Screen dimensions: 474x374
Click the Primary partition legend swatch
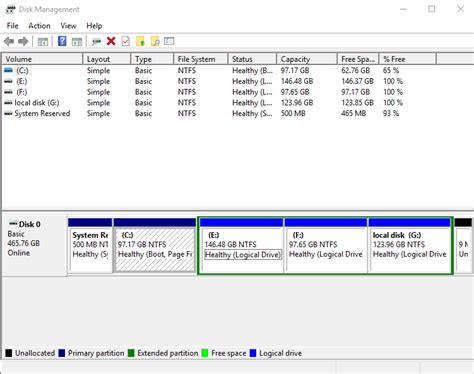[62, 353]
